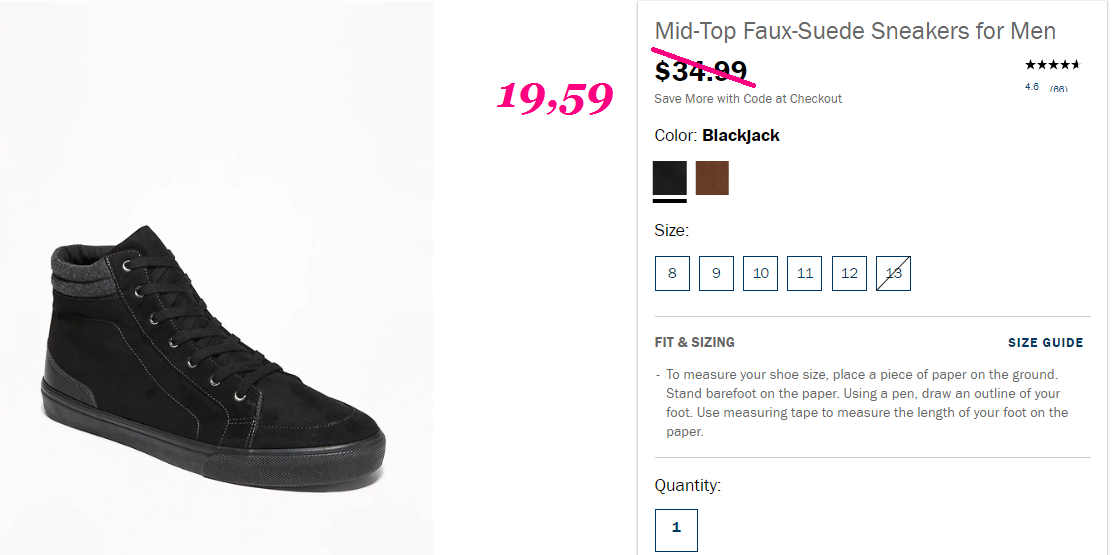Open the quantity selector box

coord(676,530)
